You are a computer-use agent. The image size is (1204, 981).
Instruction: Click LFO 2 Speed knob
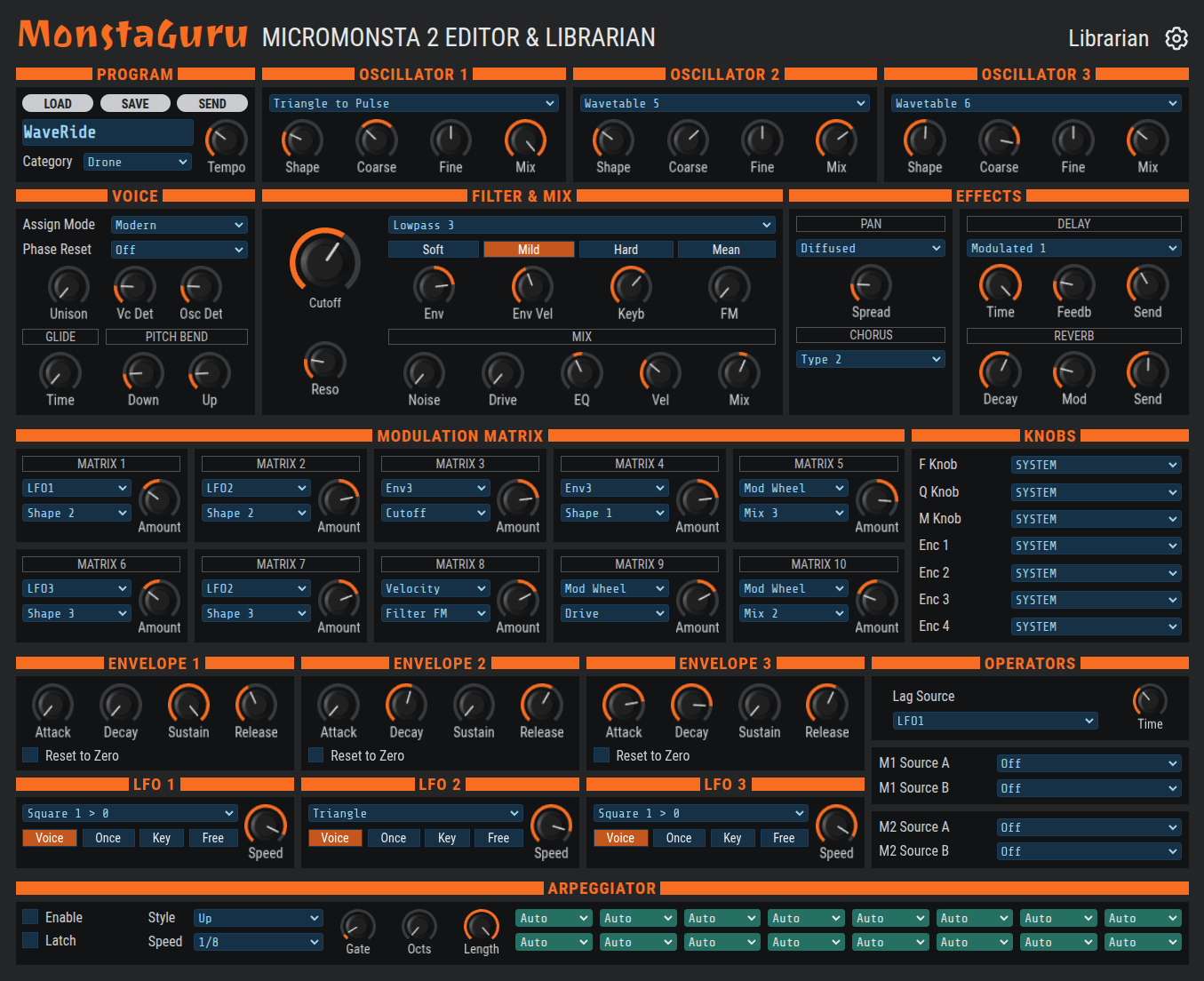(551, 826)
